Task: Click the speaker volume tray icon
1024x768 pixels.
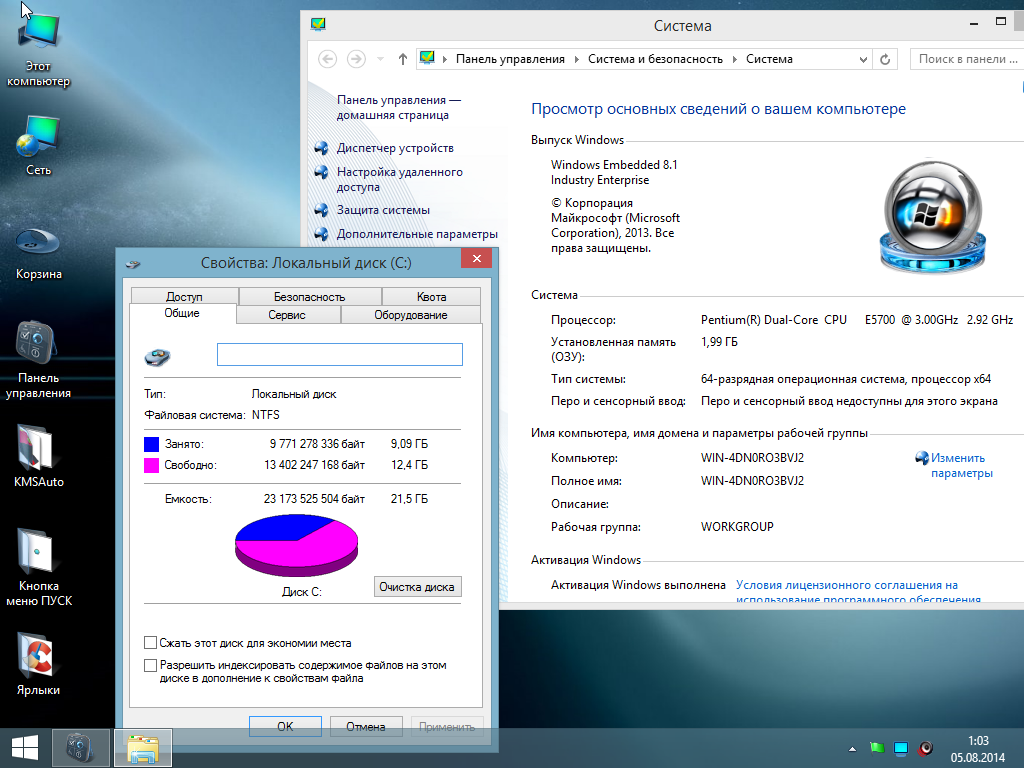Action: click(x=925, y=748)
